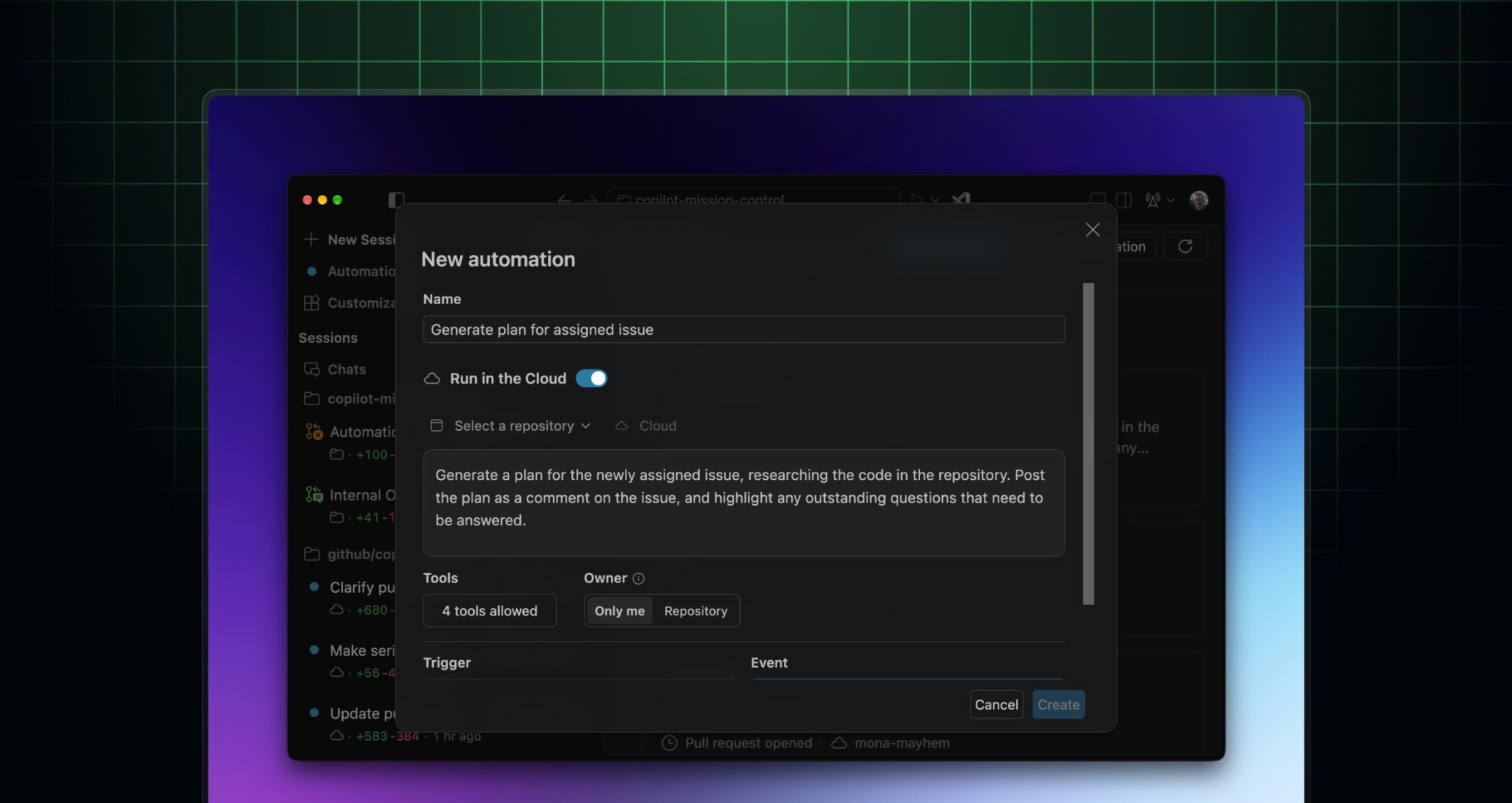Select the Internal session with +41 changes
The height and width of the screenshot is (803, 1512).
point(349,506)
